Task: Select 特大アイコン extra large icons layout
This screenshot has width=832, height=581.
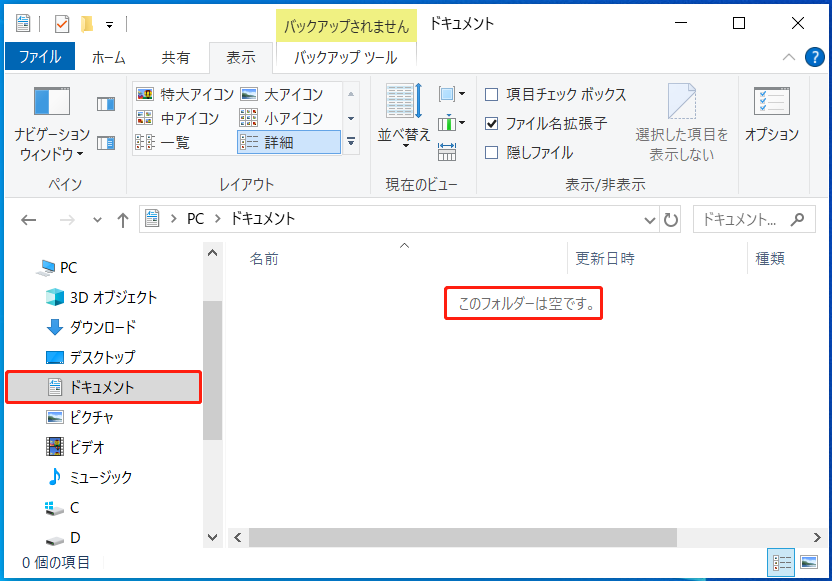Action: [x=185, y=94]
